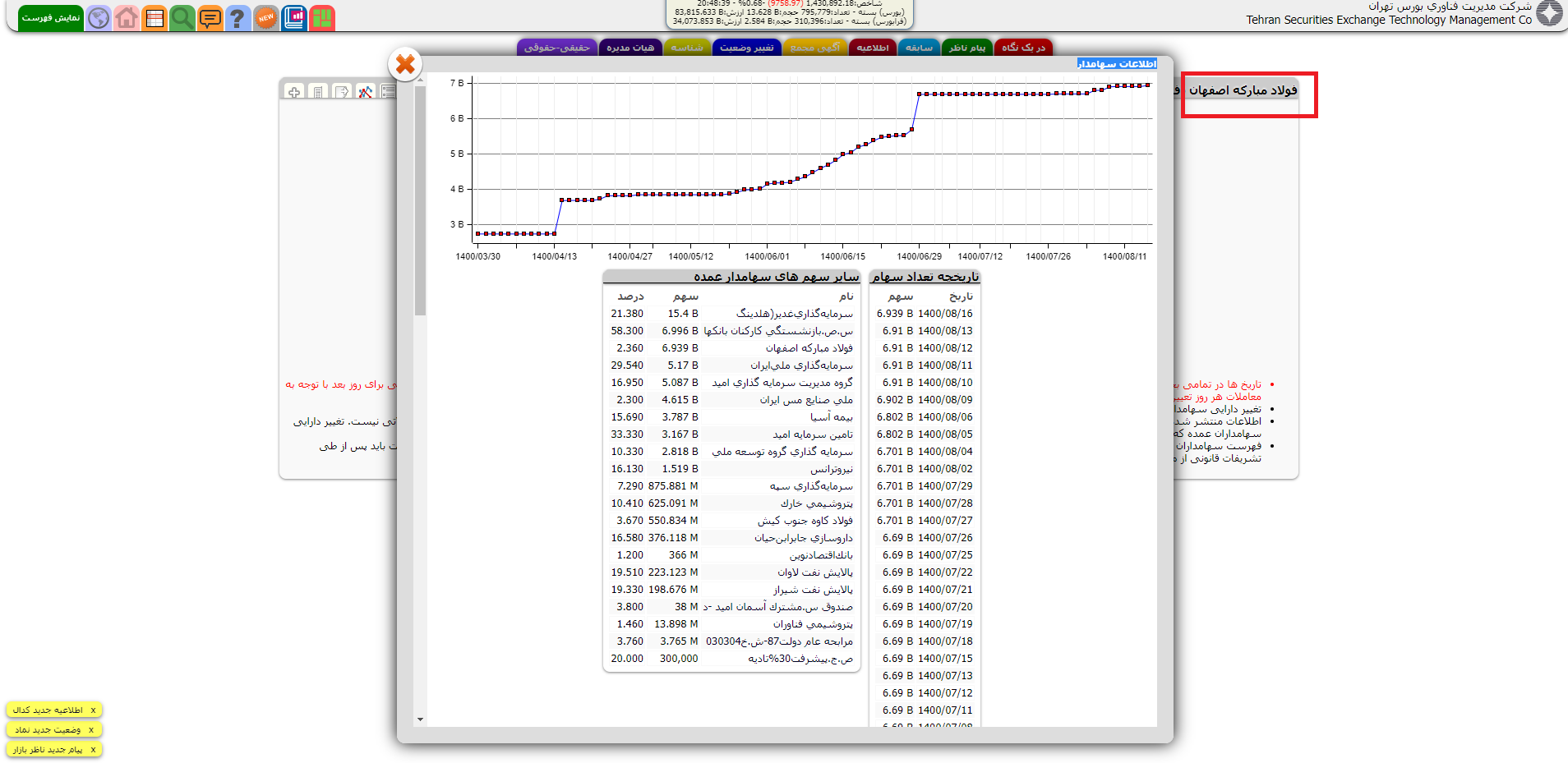Select the فولاد کاوه جنوب کیش row
This screenshot has height=763, width=1568.
[731, 521]
